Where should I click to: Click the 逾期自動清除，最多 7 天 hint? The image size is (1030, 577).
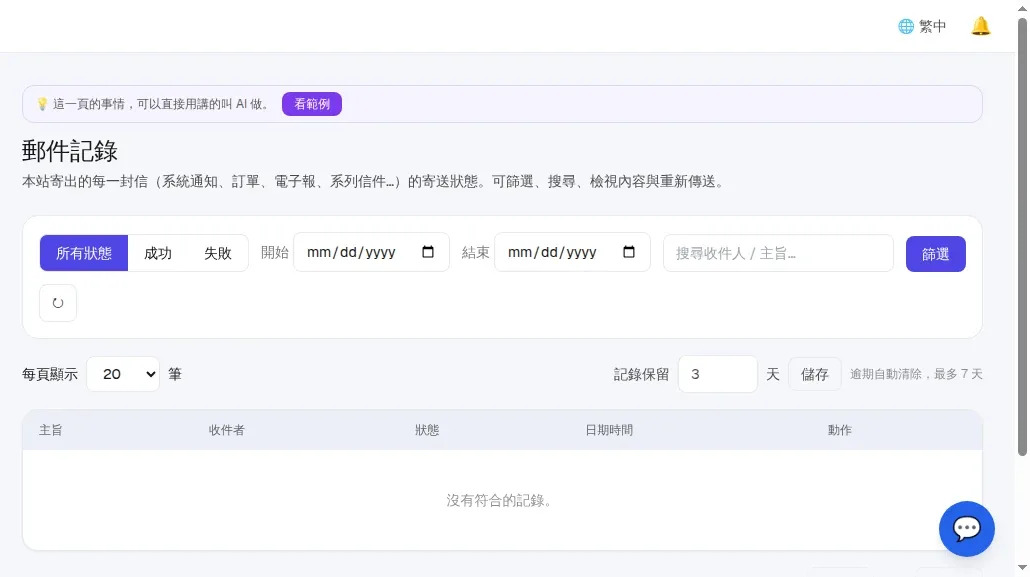tap(916, 374)
